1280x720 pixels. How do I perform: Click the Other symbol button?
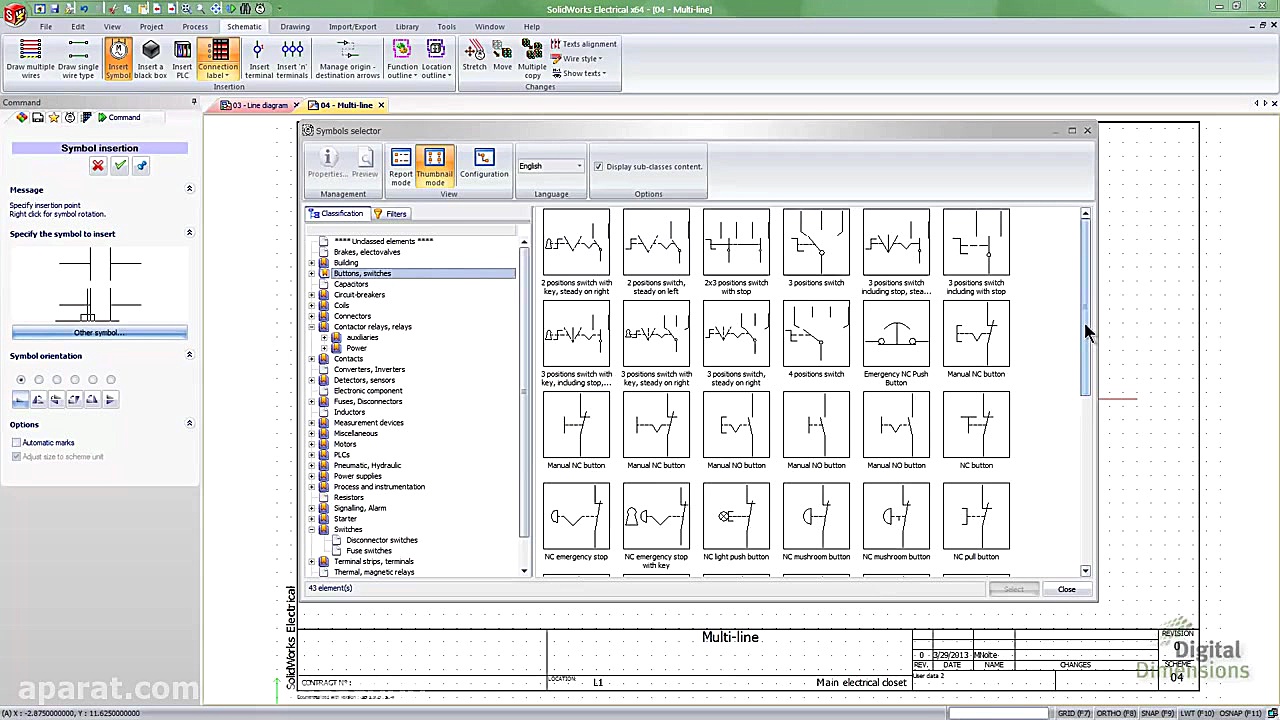97,332
